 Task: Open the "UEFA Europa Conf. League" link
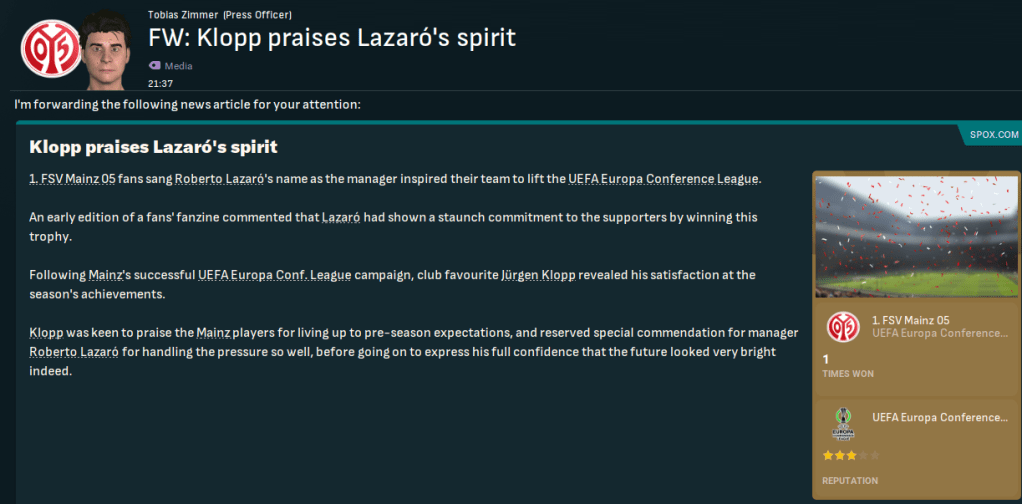click(x=274, y=274)
